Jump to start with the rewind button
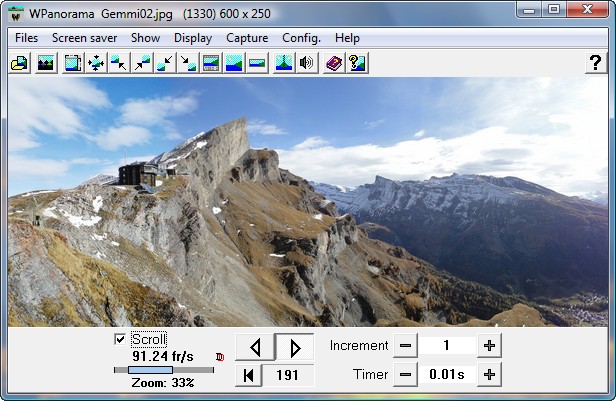616x401 pixels. pos(249,375)
